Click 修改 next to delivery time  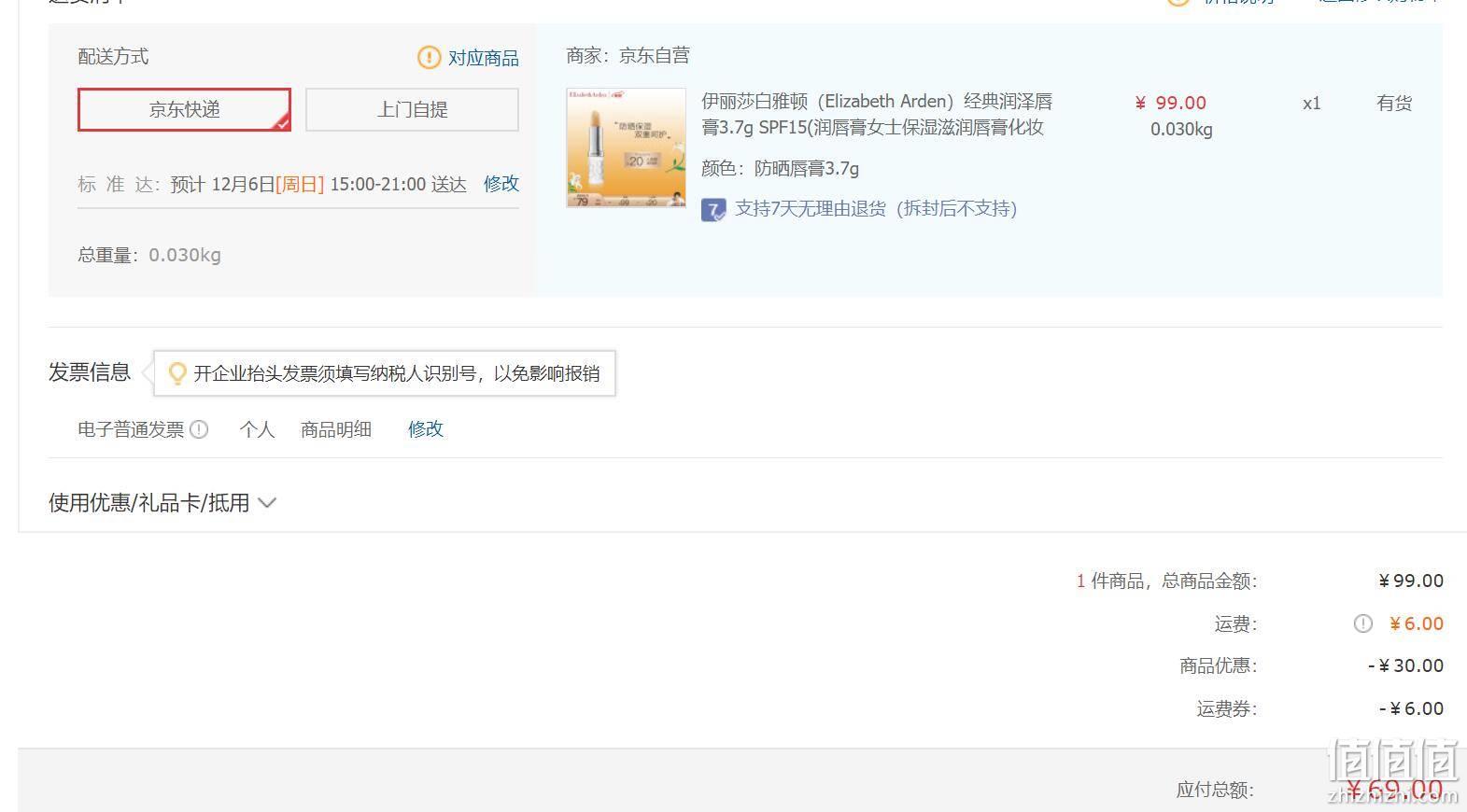(501, 184)
